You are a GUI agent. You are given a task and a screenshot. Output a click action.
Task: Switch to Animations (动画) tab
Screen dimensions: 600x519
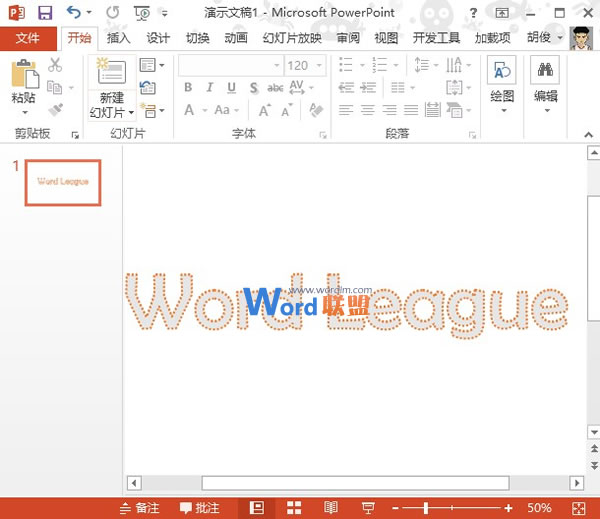[x=236, y=38]
